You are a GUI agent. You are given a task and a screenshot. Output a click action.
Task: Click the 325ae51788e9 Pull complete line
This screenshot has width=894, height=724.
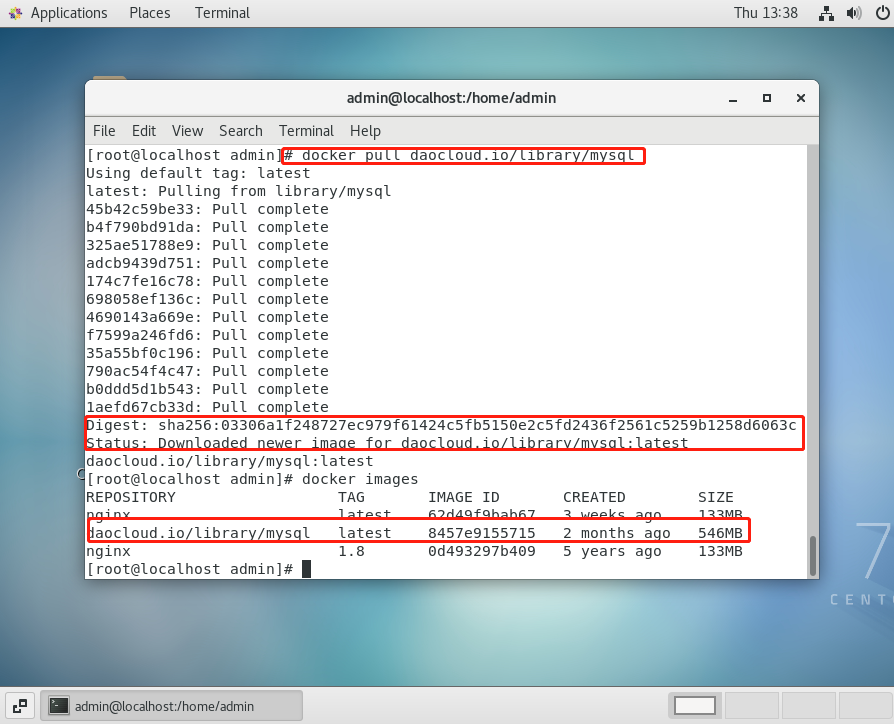(208, 245)
